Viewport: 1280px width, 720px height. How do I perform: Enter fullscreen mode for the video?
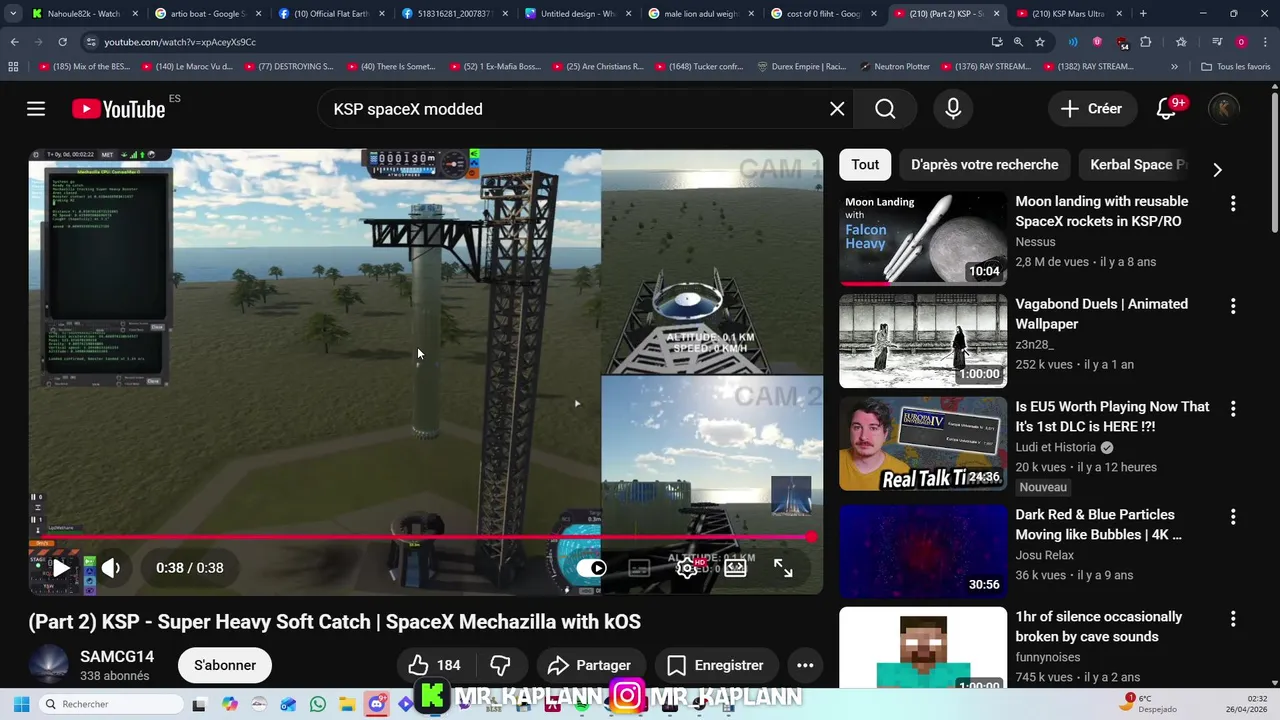click(x=783, y=568)
